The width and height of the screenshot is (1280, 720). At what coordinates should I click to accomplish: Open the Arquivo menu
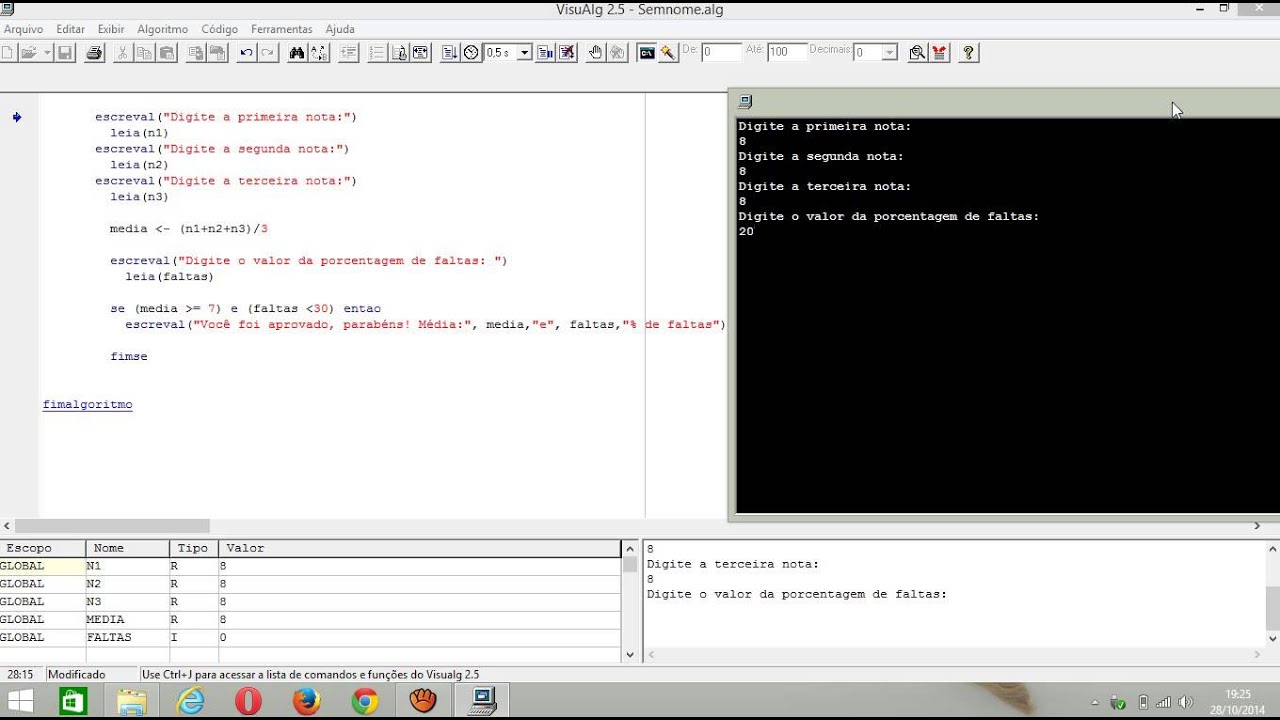coord(23,29)
